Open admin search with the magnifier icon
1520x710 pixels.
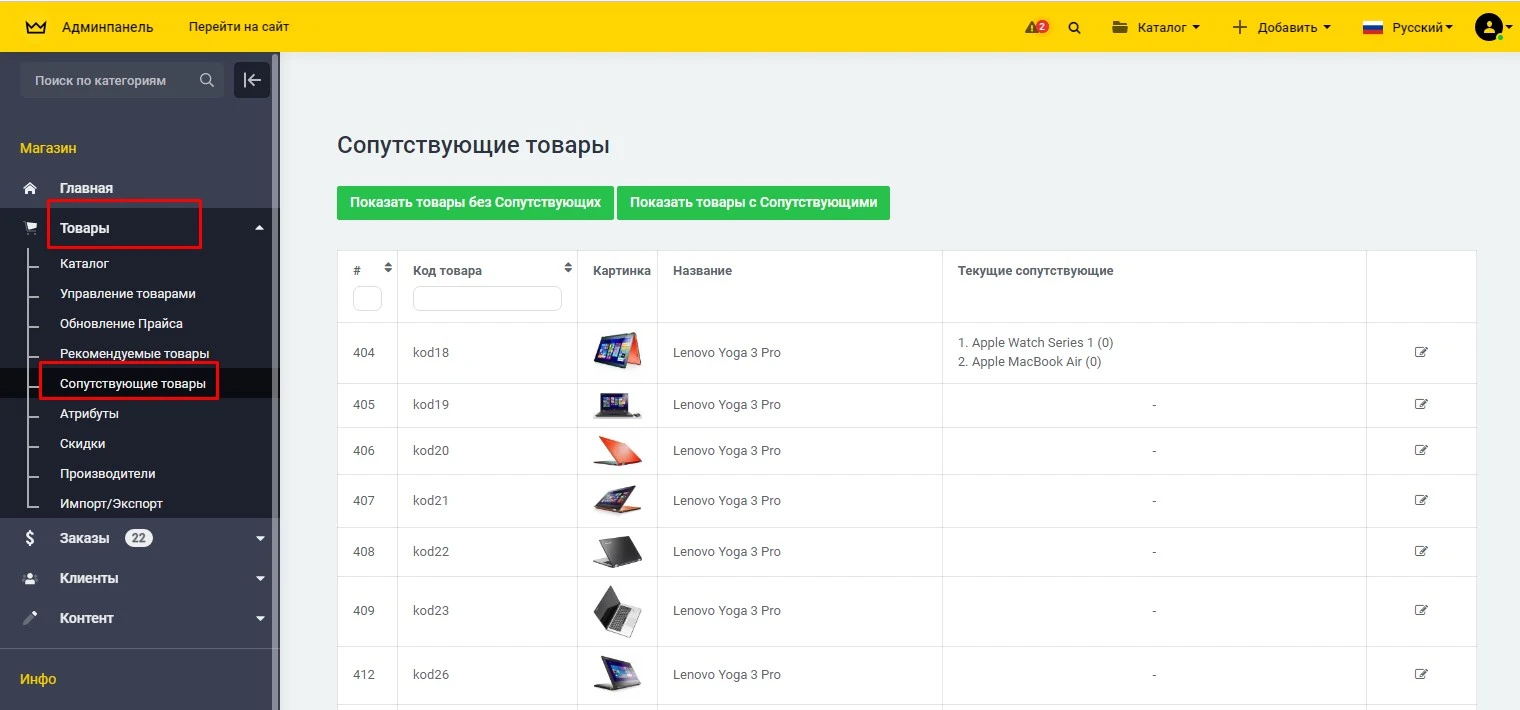[1074, 27]
